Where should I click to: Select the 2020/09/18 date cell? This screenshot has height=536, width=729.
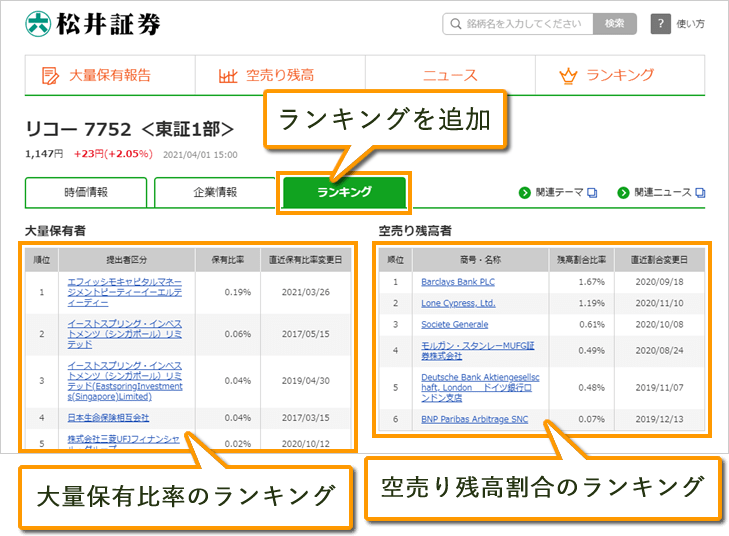[x=659, y=282]
